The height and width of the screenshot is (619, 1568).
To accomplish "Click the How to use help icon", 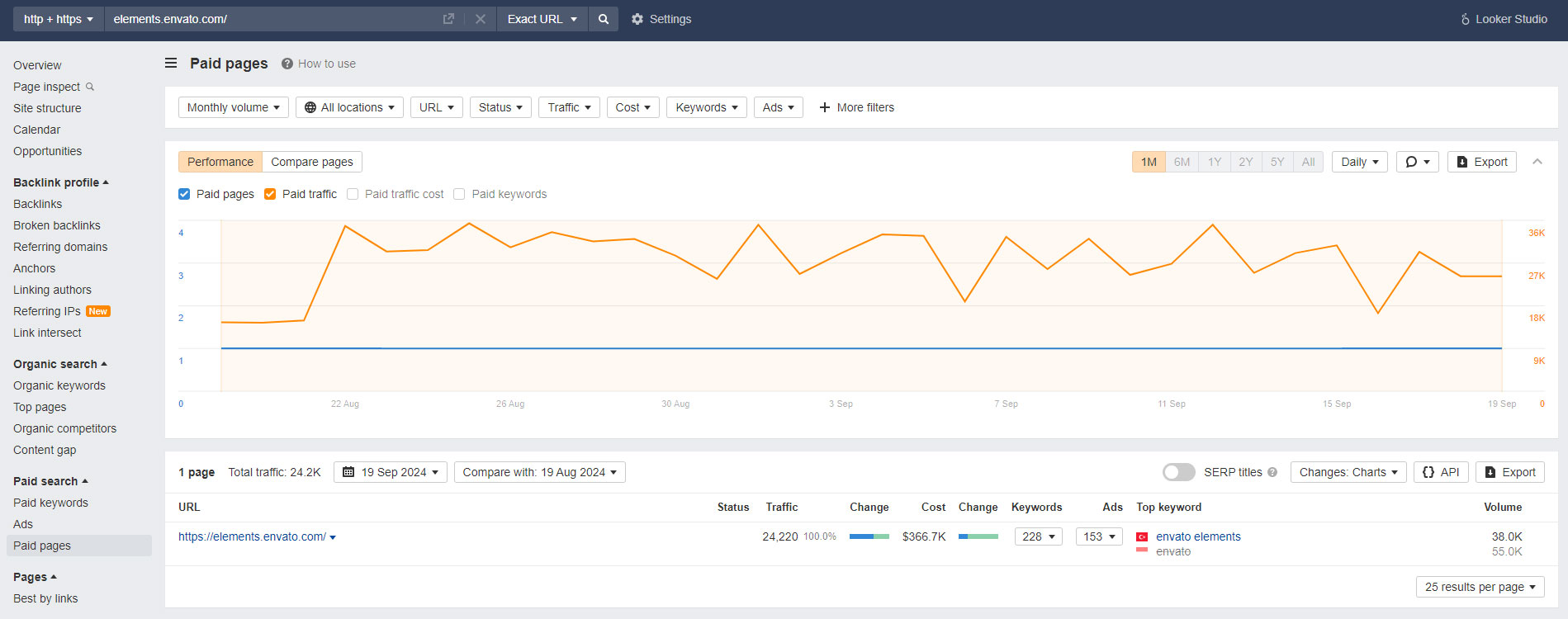I will click(x=287, y=64).
